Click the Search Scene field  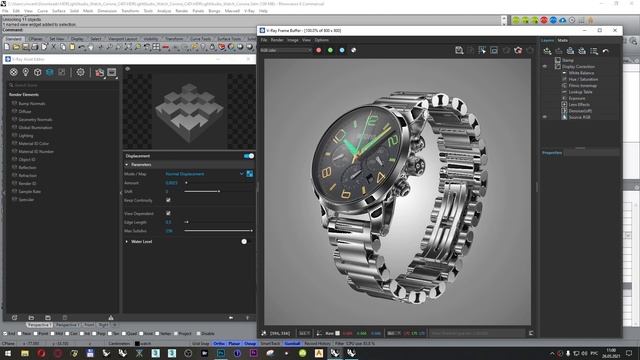tap(63, 85)
